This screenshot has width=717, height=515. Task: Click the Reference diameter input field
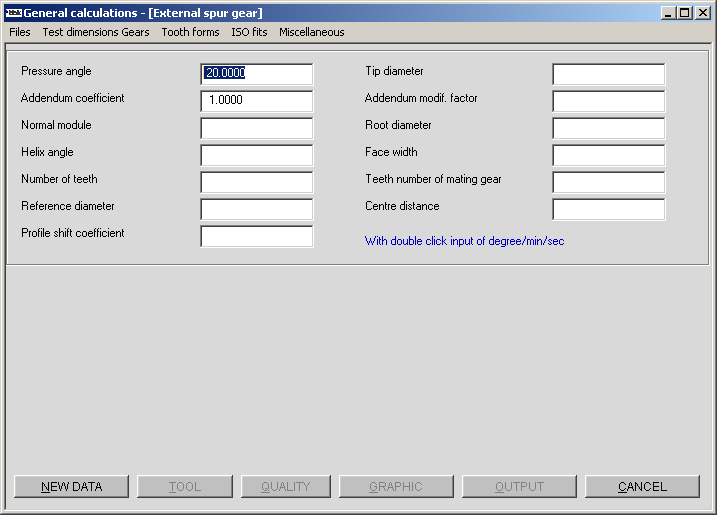point(256,209)
